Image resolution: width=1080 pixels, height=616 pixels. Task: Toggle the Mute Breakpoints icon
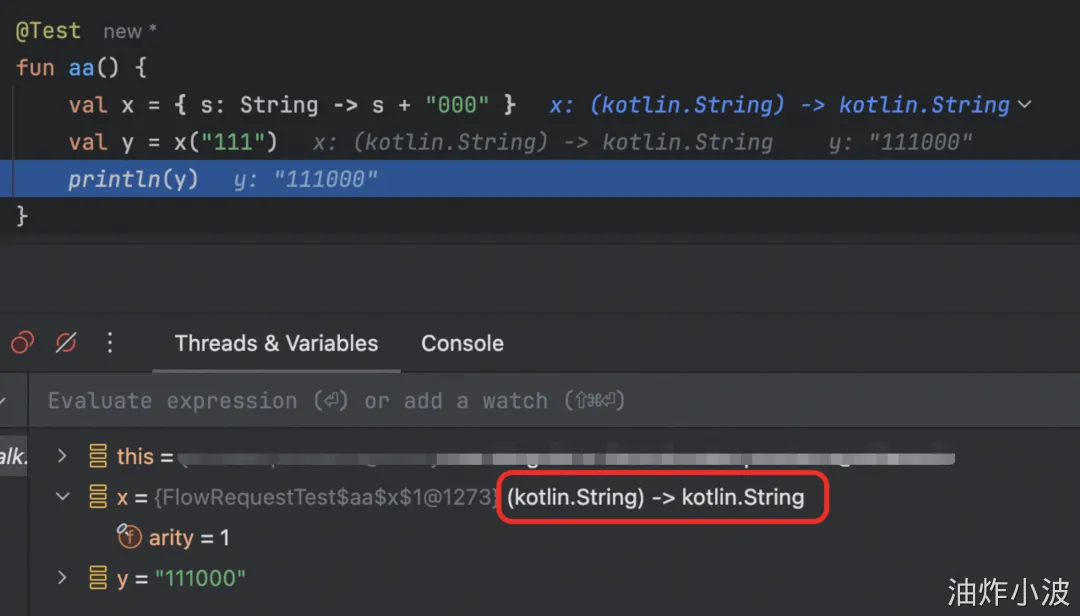[66, 343]
